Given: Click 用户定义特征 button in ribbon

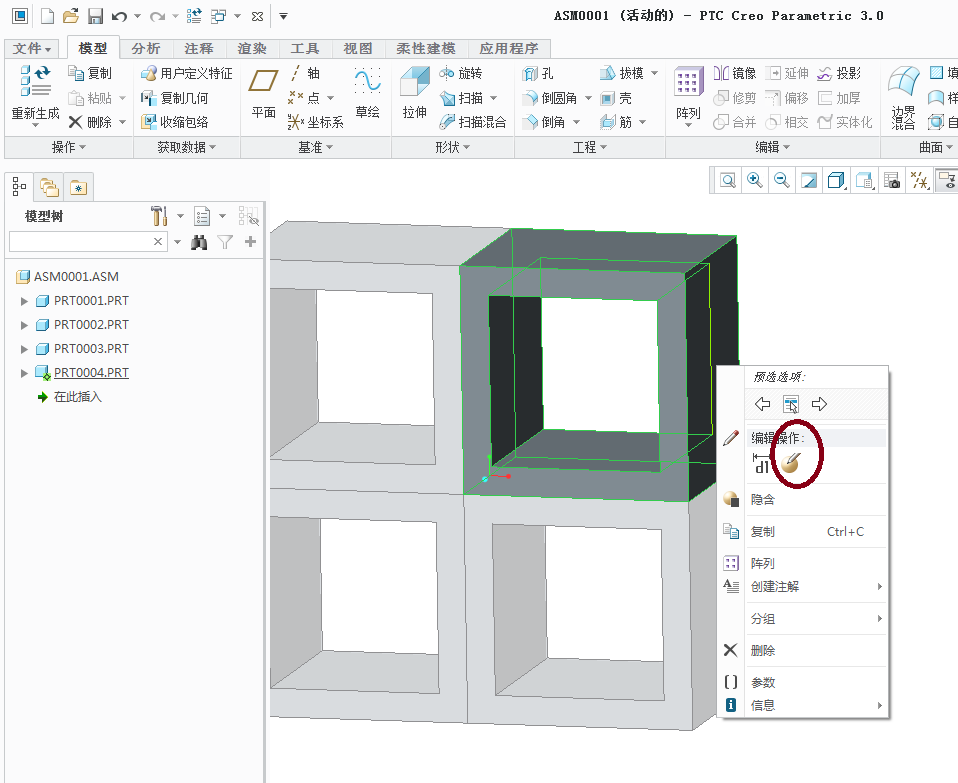Looking at the screenshot, I should coord(187,73).
